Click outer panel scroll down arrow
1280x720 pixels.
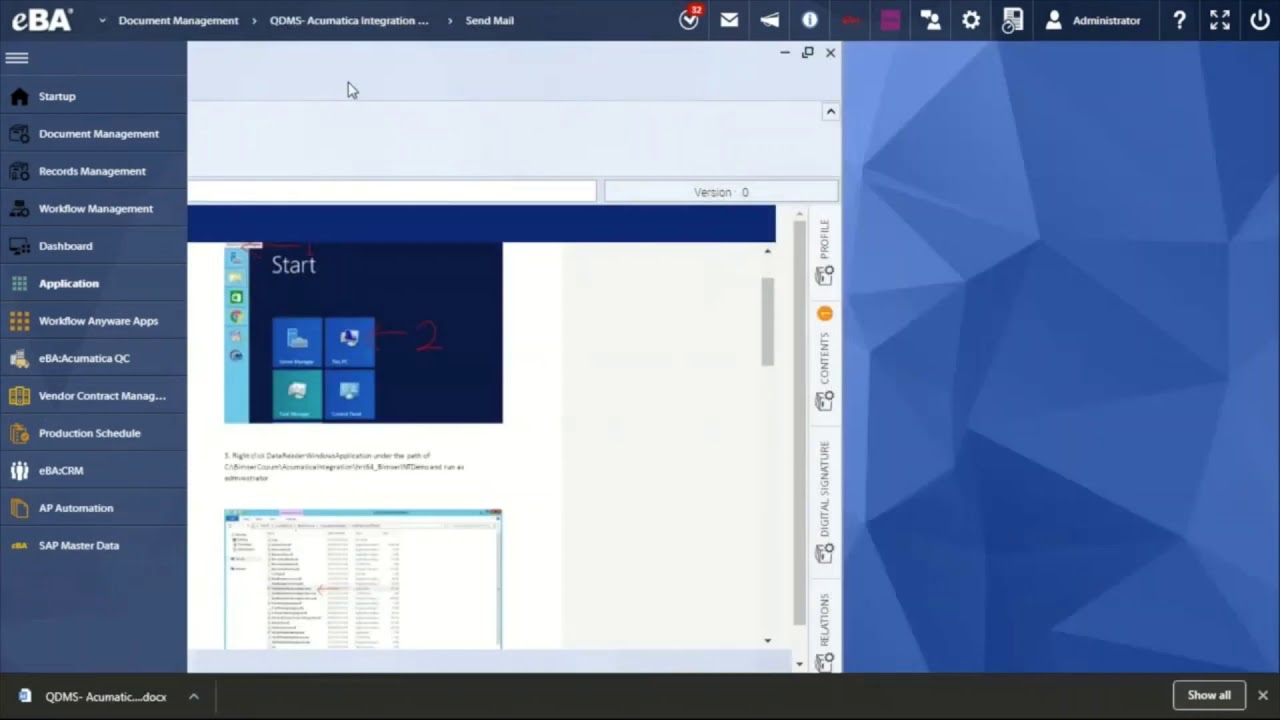799,664
